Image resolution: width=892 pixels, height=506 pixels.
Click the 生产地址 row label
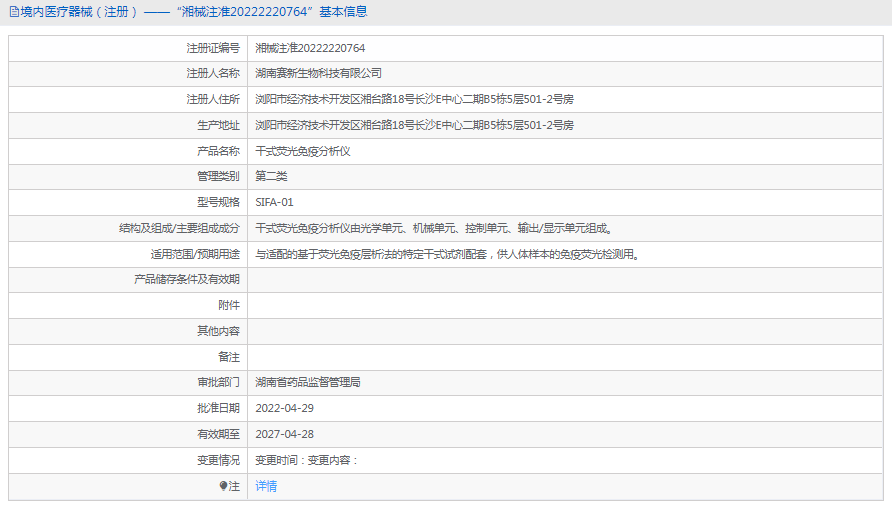click(218, 125)
